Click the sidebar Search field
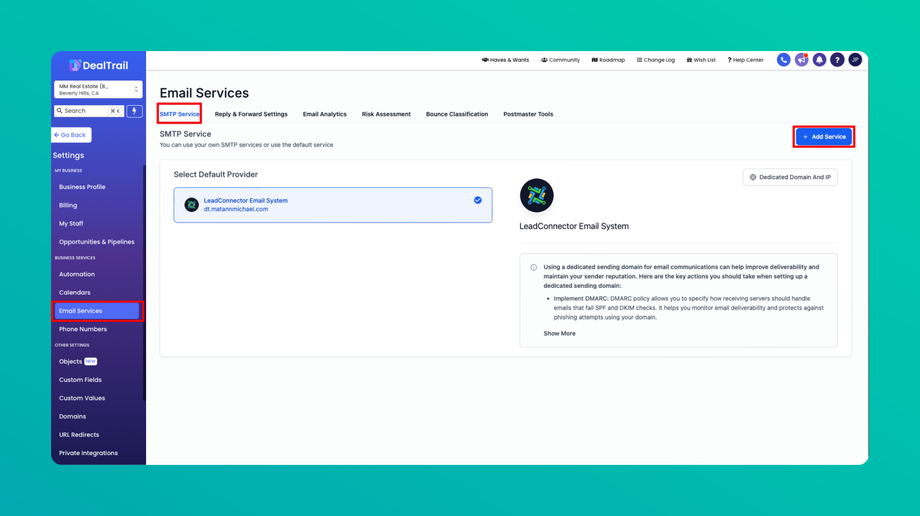This screenshot has height=516, width=920. [x=89, y=111]
